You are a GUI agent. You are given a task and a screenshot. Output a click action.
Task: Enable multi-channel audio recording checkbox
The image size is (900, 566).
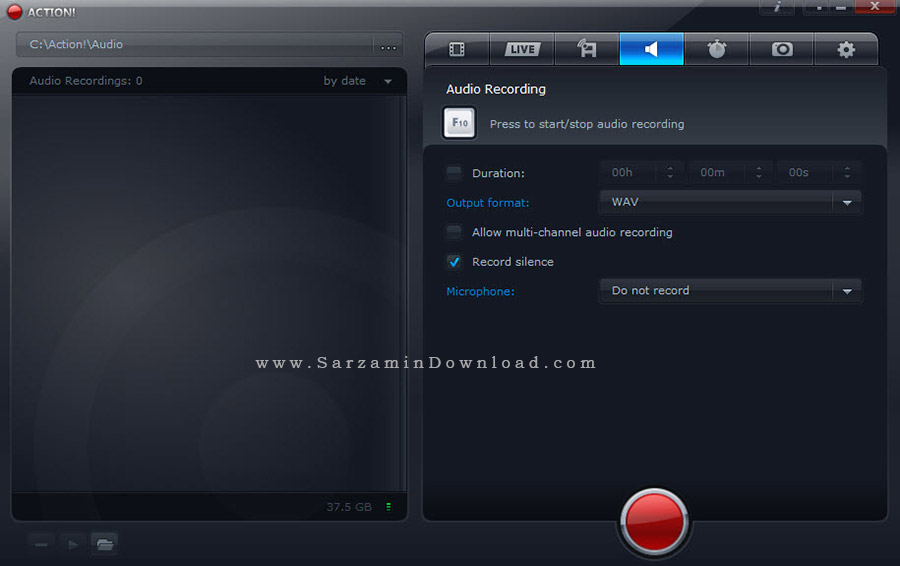coord(454,232)
